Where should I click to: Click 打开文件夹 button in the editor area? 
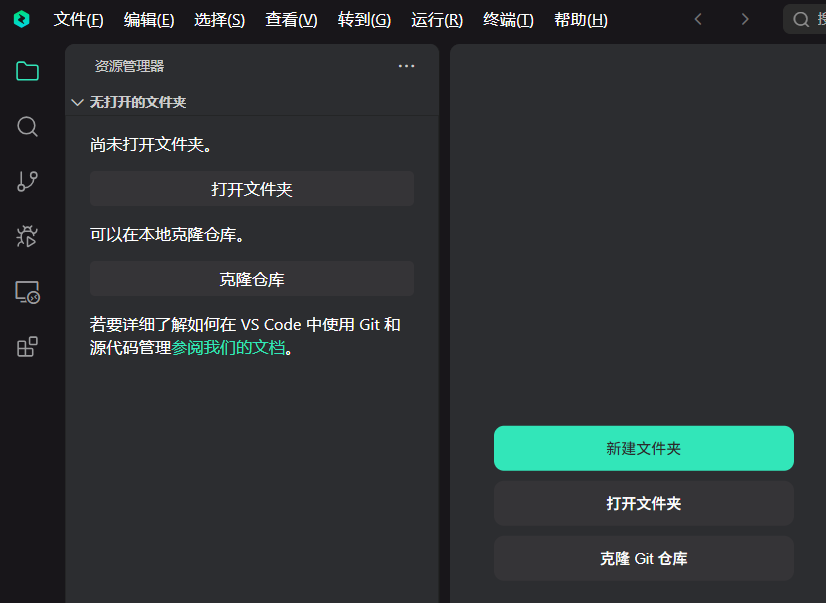pos(644,503)
